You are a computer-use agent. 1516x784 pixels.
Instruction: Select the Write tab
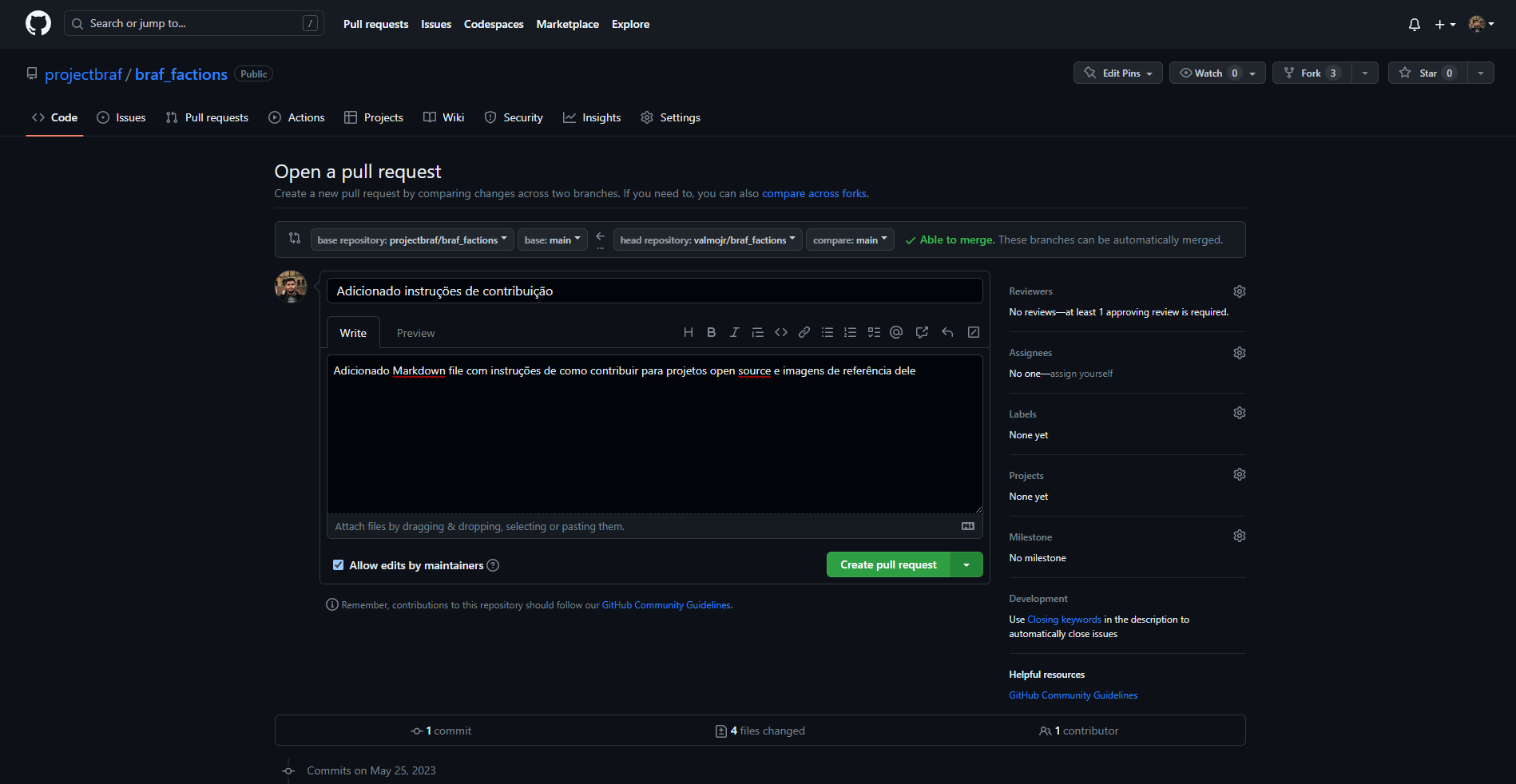pyautogui.click(x=353, y=333)
